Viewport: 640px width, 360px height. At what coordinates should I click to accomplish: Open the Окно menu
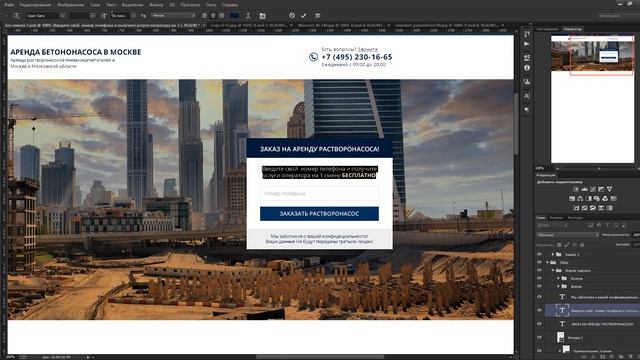coord(211,5)
